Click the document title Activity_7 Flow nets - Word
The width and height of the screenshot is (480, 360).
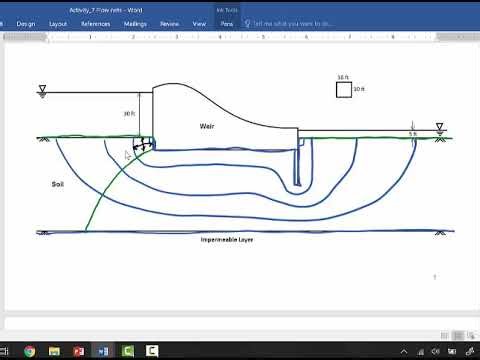(x=106, y=10)
